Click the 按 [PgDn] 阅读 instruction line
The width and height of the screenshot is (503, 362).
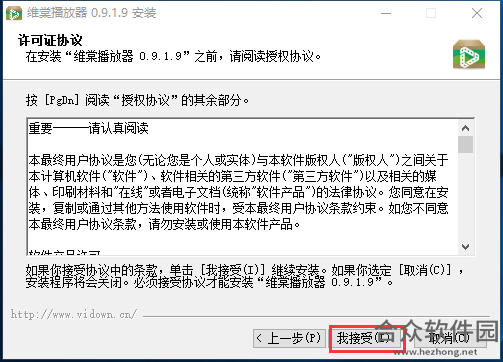click(x=137, y=100)
